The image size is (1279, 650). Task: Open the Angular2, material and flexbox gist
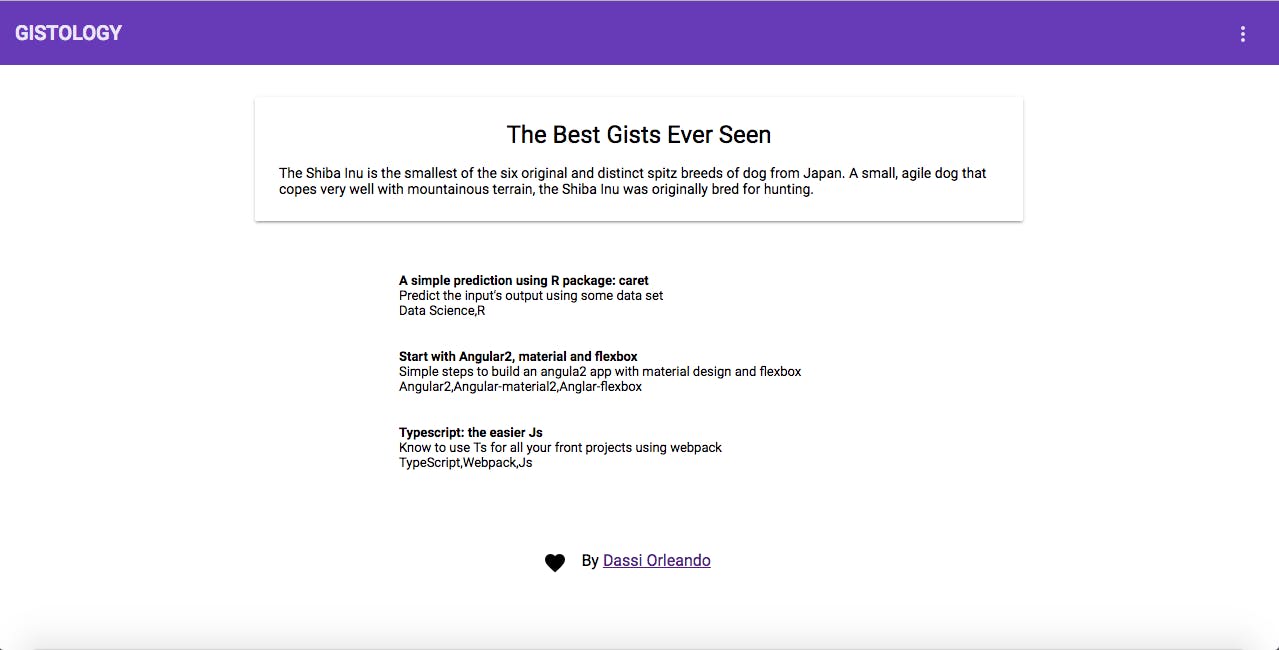(x=518, y=357)
